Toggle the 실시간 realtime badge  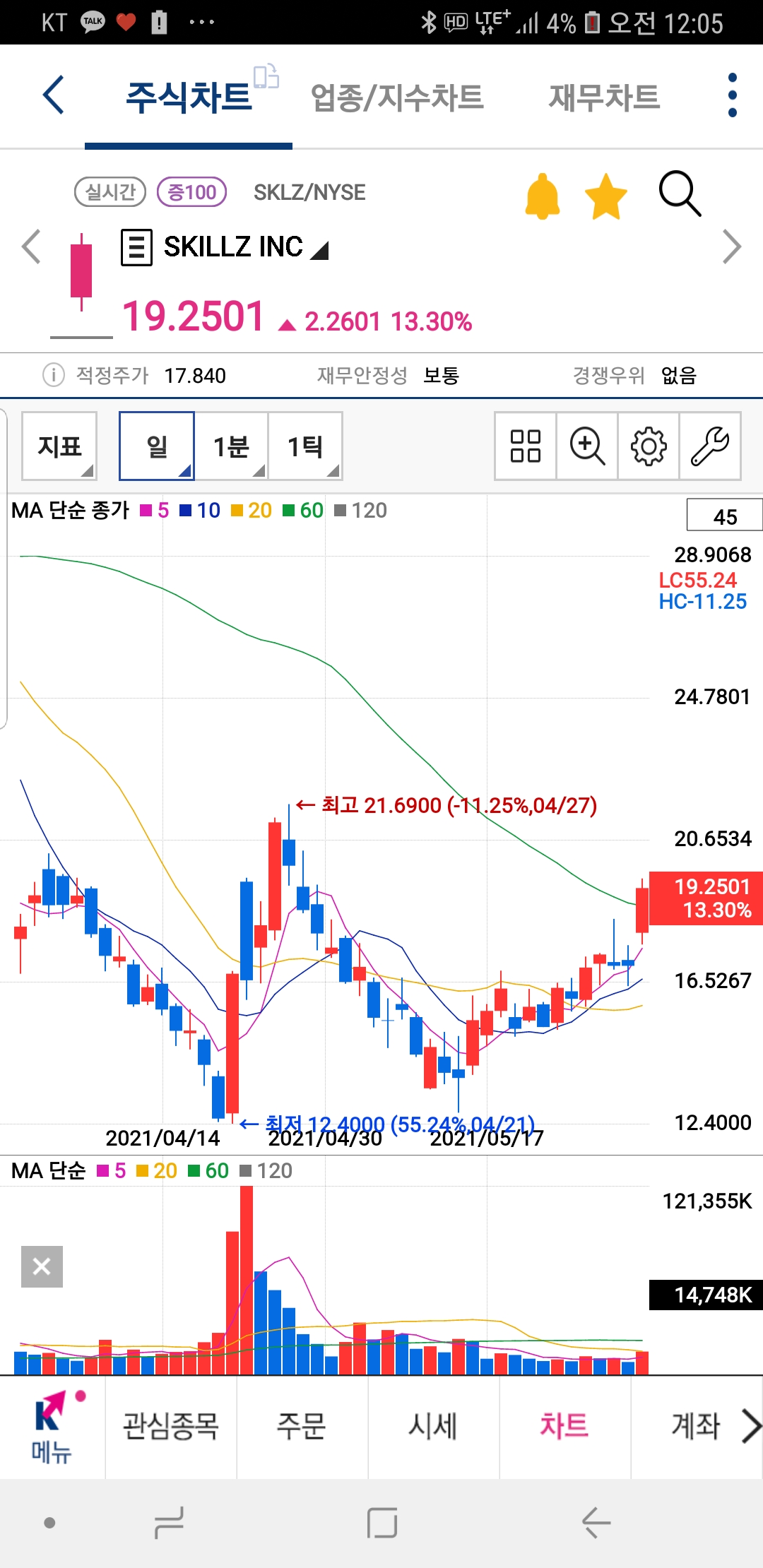click(x=110, y=191)
